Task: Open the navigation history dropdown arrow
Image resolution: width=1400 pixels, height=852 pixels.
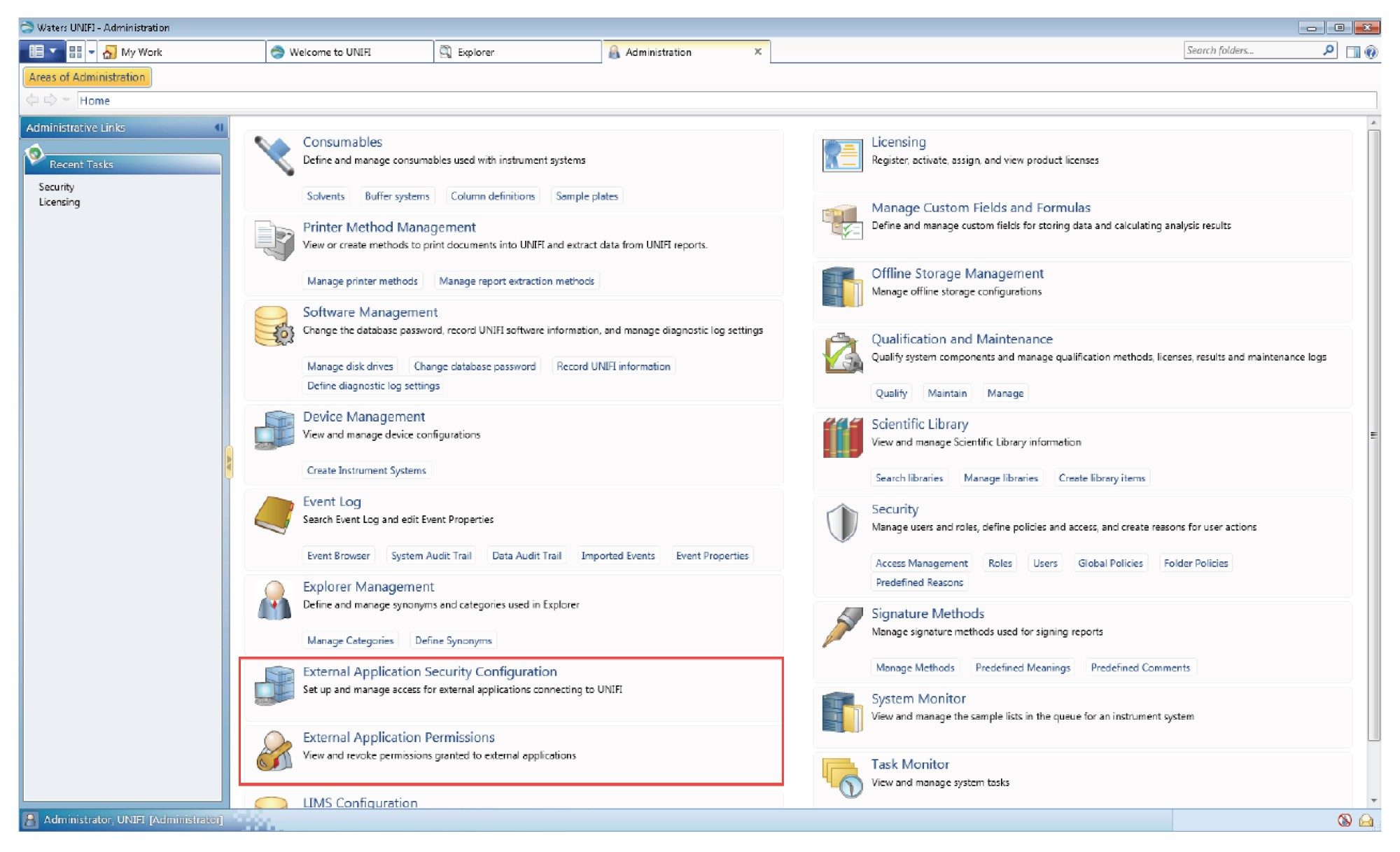Action: pyautogui.click(x=66, y=100)
